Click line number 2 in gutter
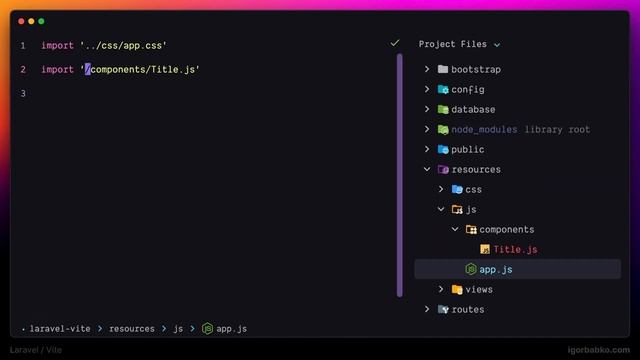The width and height of the screenshot is (640, 360). click(x=23, y=69)
